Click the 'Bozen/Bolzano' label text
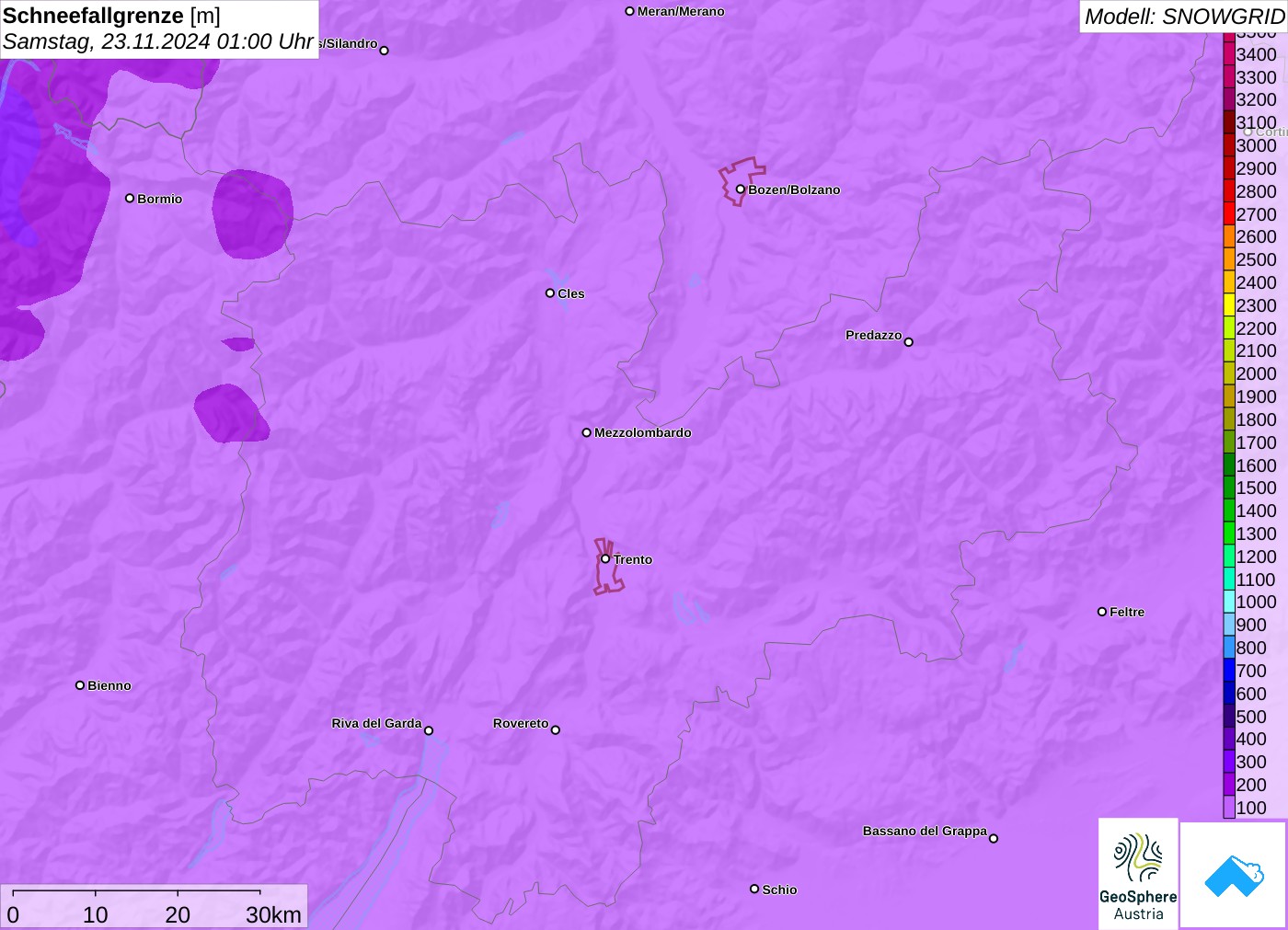 794,189
